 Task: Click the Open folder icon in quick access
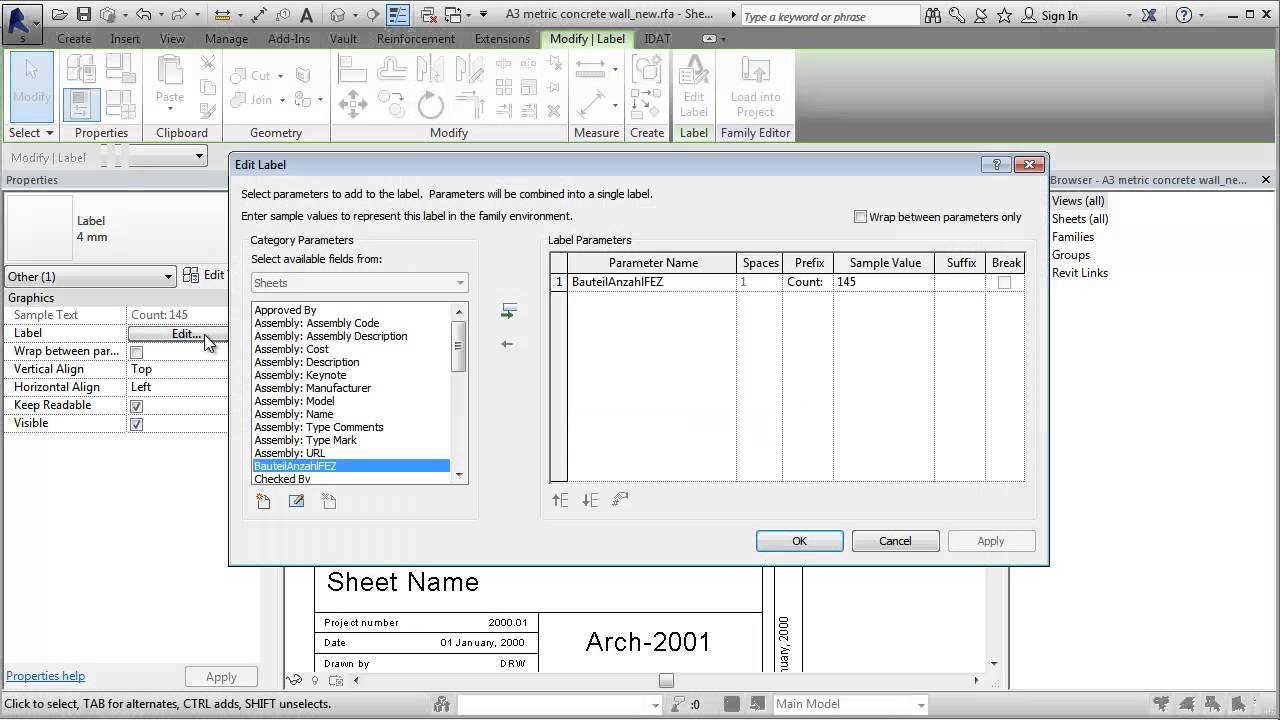coord(60,15)
